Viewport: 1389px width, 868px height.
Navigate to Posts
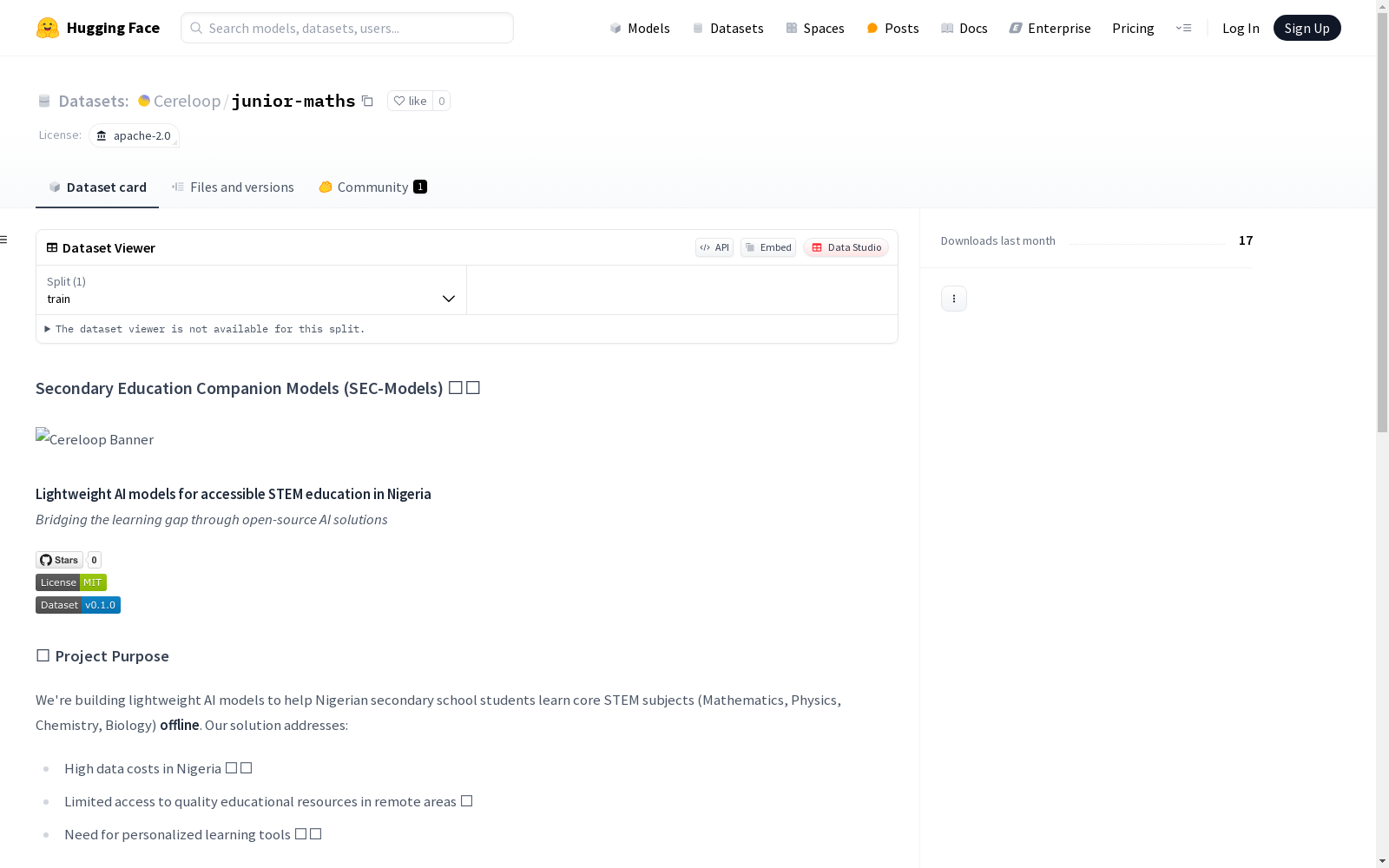pyautogui.click(x=892, y=28)
